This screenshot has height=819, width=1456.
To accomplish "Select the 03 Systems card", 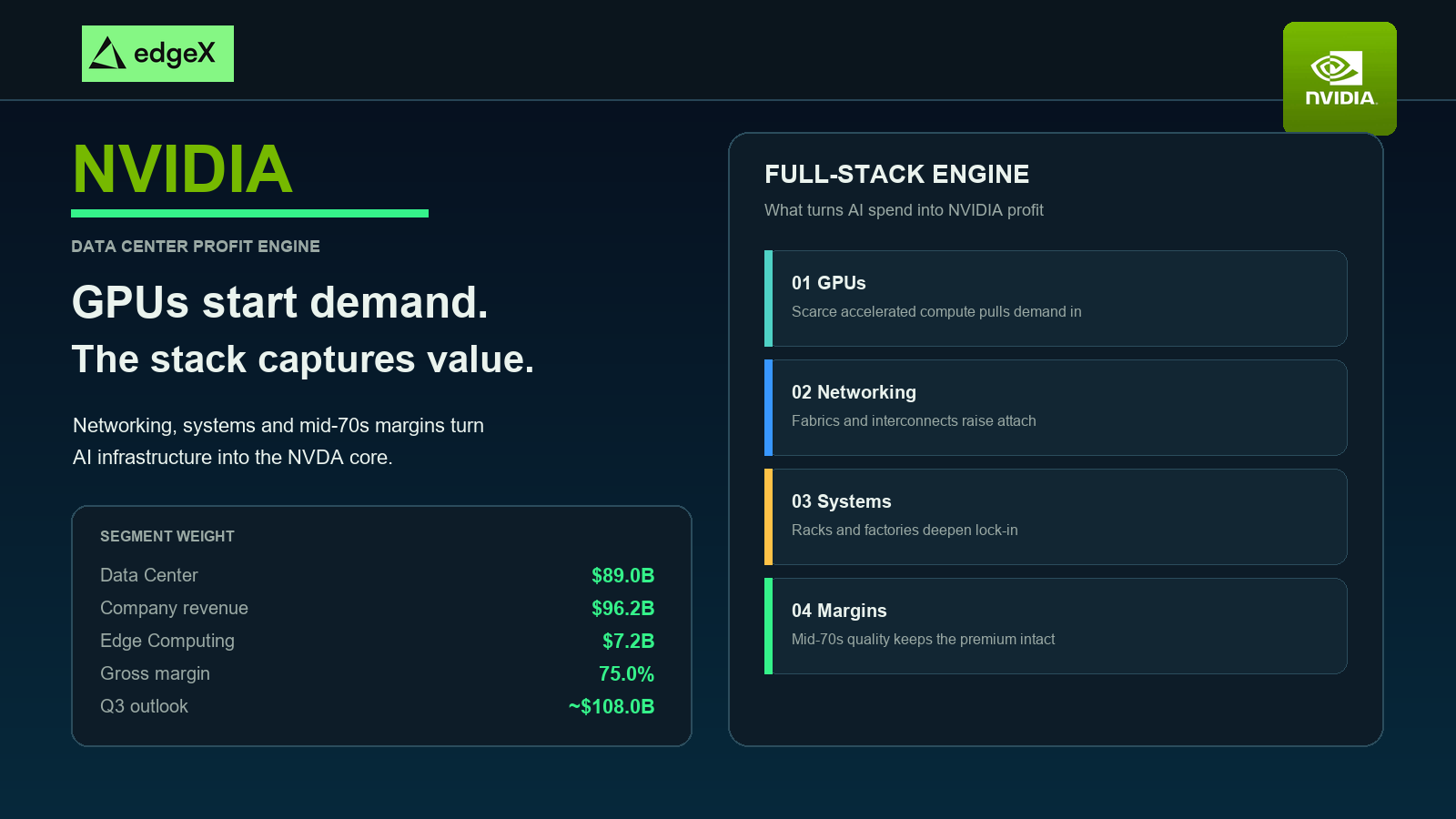I will [1056, 517].
